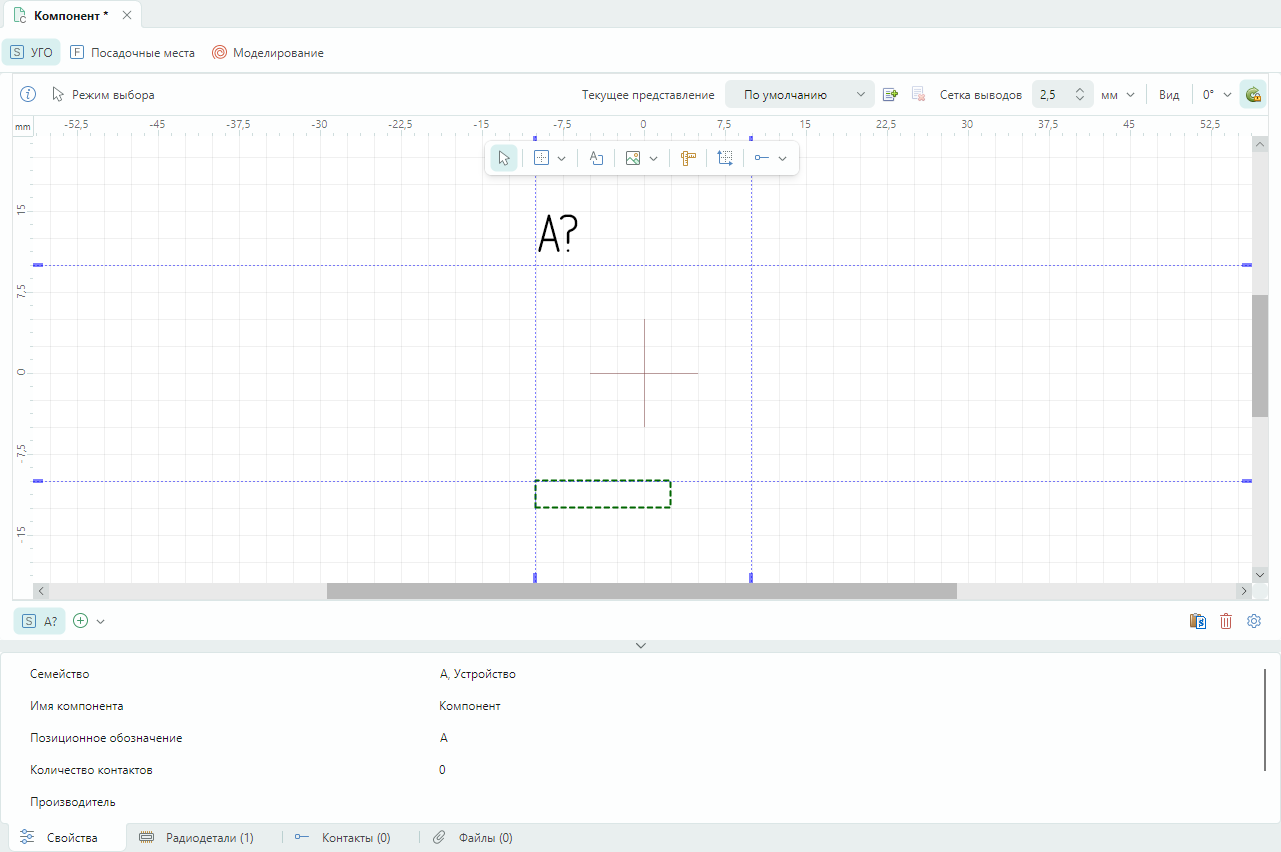Open the Моделирование section
This screenshot has height=852, width=1281.
click(x=268, y=53)
